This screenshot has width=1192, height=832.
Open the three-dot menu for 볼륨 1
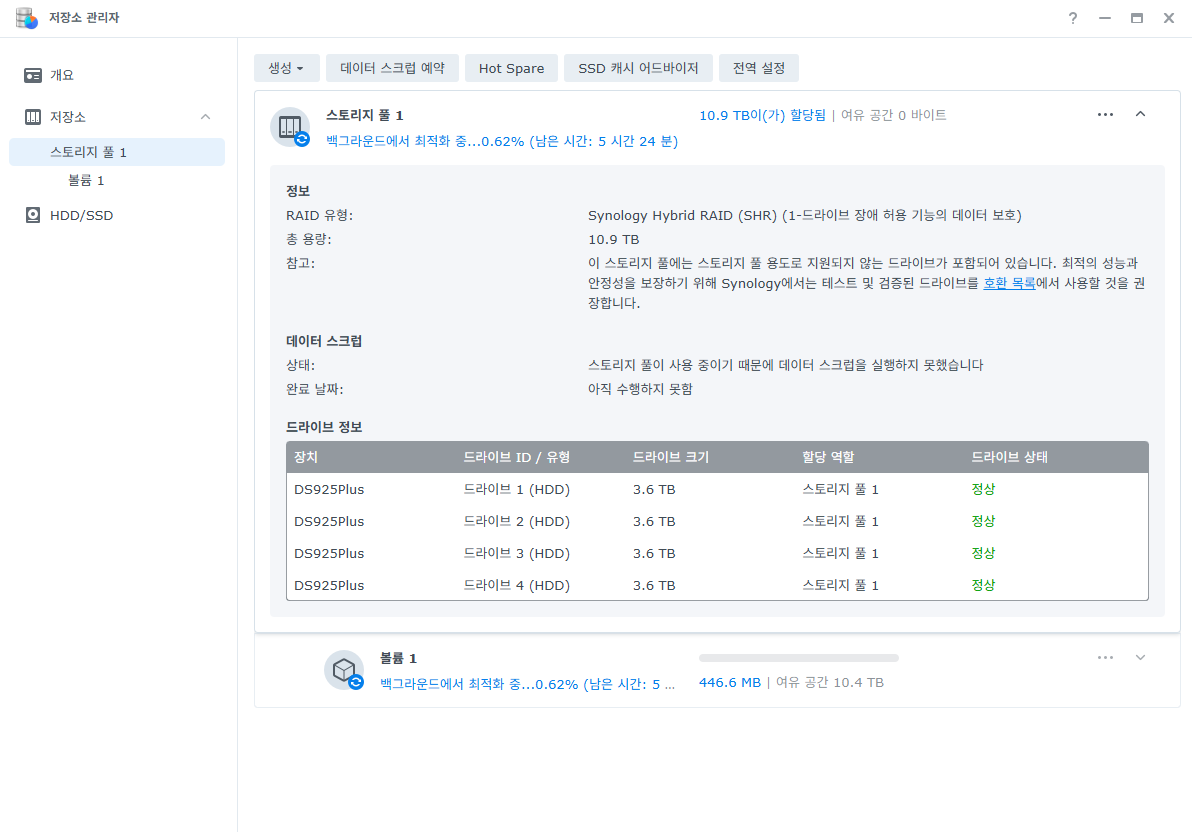tap(1105, 658)
